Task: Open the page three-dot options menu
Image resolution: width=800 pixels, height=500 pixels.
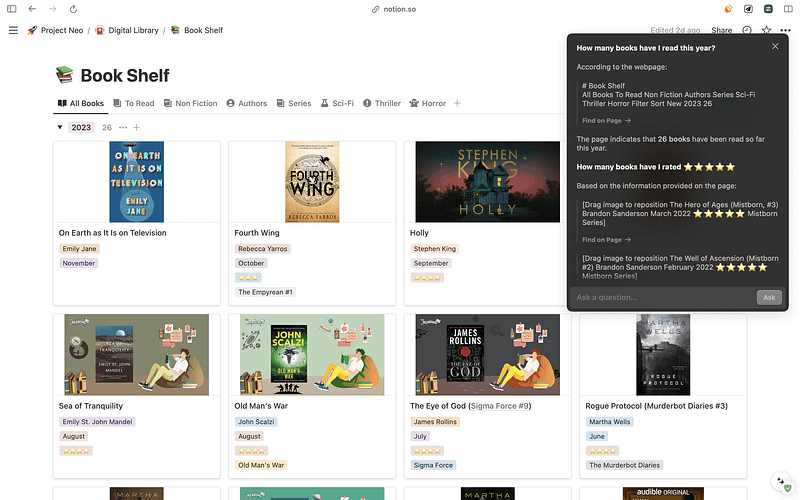Action: (x=785, y=30)
